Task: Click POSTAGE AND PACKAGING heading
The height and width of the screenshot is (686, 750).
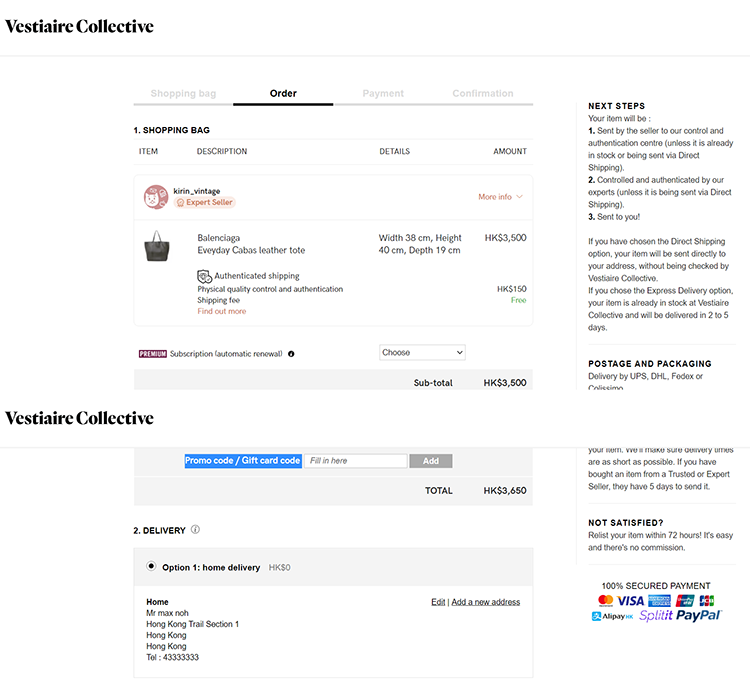Action: tap(650, 364)
